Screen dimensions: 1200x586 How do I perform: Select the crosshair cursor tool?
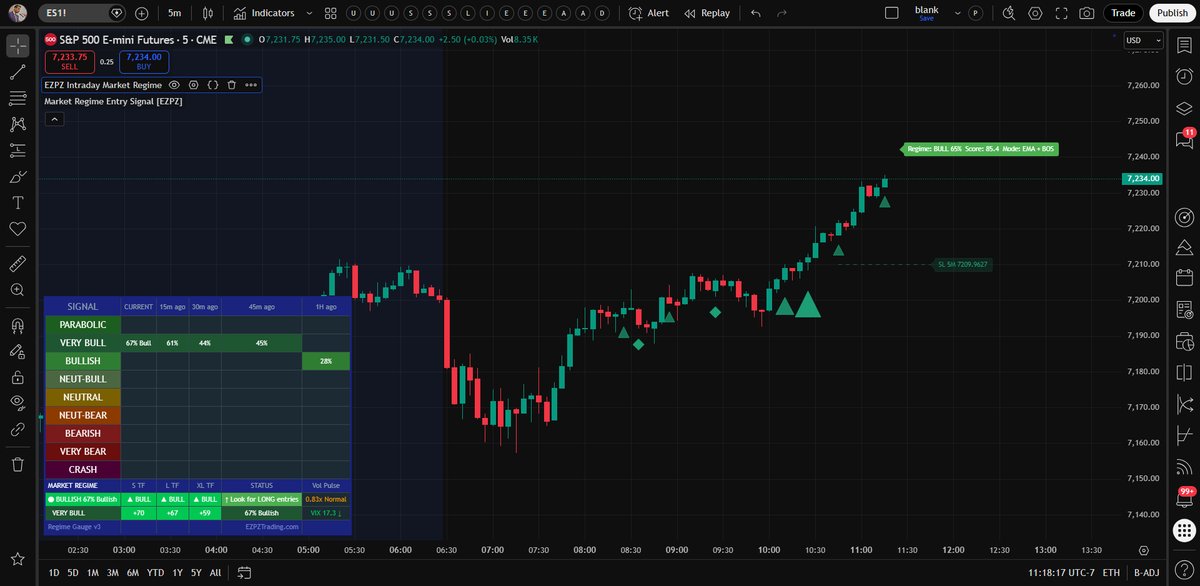coord(17,46)
